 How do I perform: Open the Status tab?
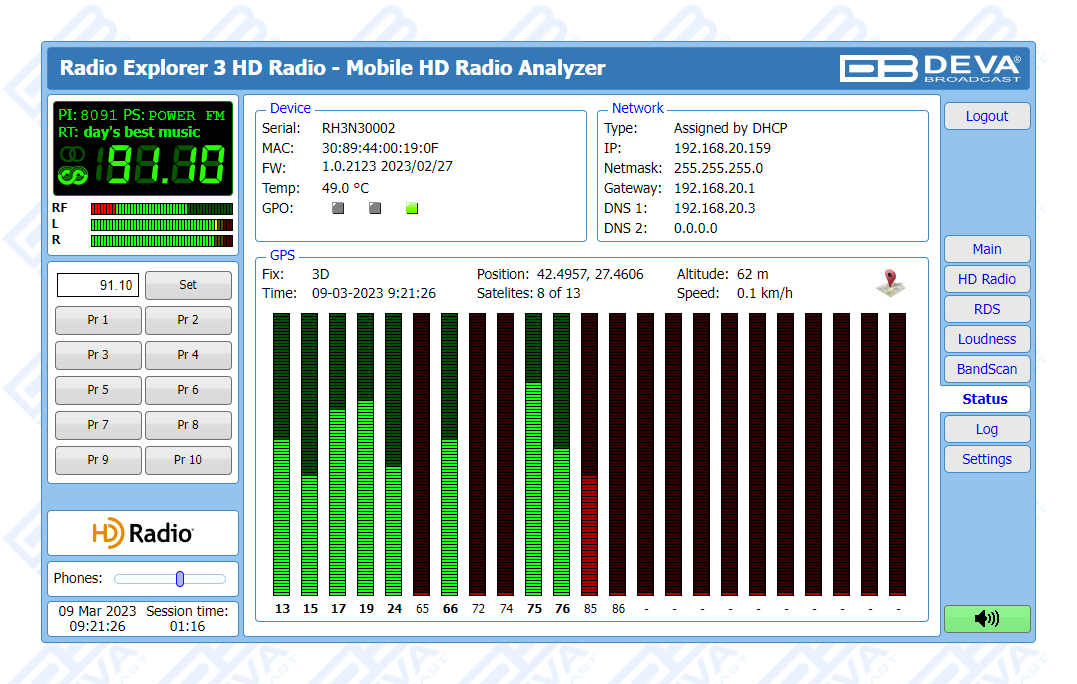pos(985,399)
